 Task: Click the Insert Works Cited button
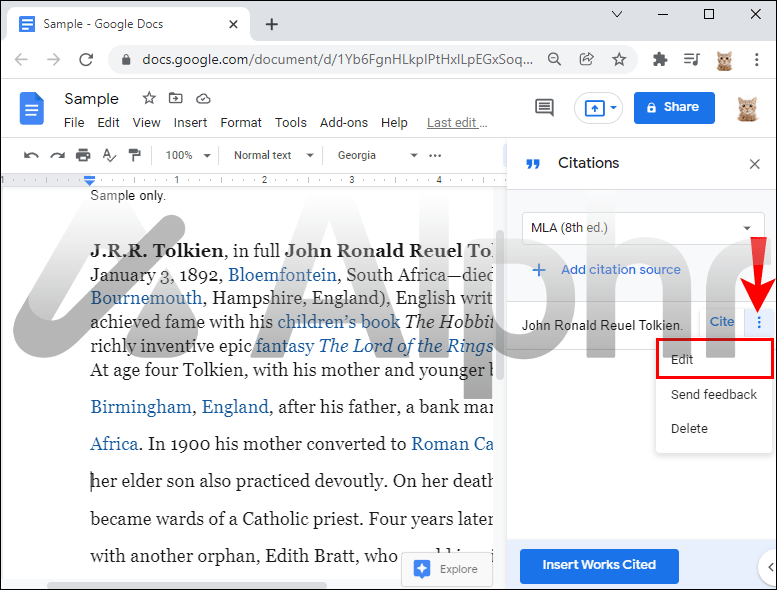tap(599, 566)
